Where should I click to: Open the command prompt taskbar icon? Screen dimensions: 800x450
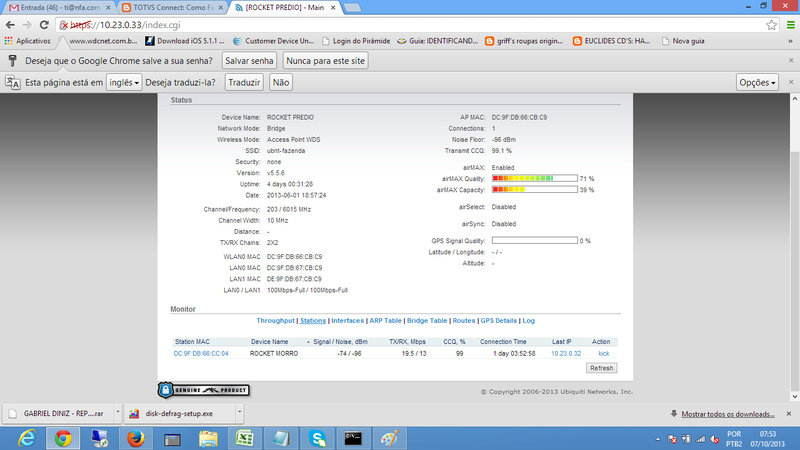pyautogui.click(x=353, y=438)
